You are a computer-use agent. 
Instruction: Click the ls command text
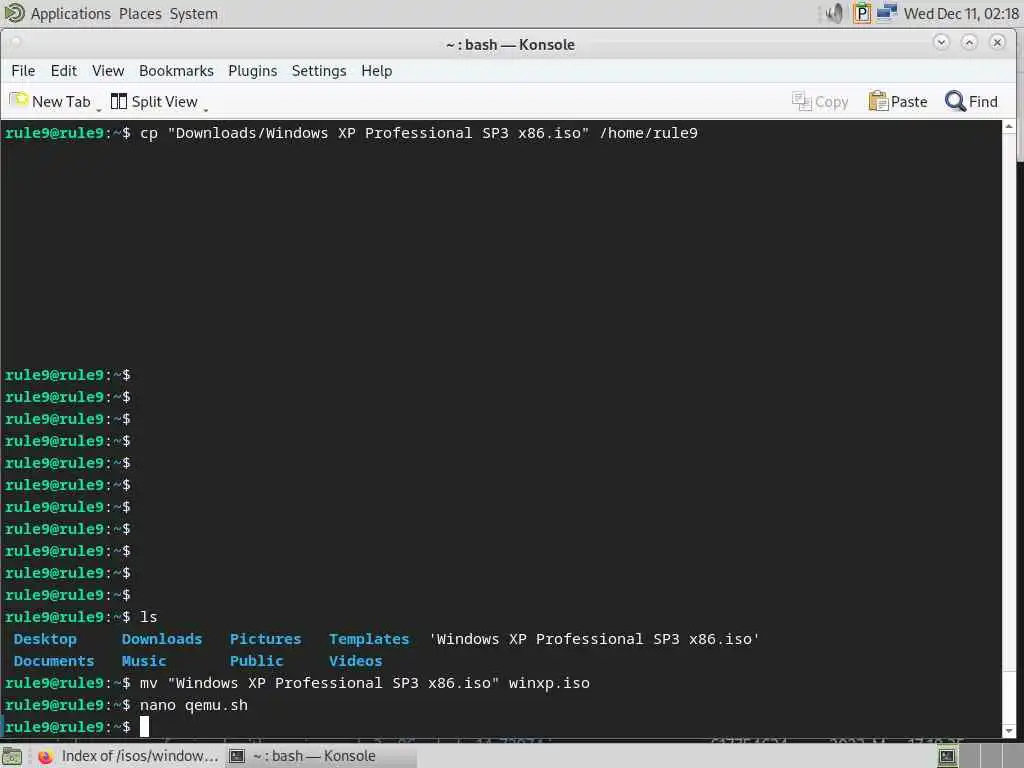[148, 617]
